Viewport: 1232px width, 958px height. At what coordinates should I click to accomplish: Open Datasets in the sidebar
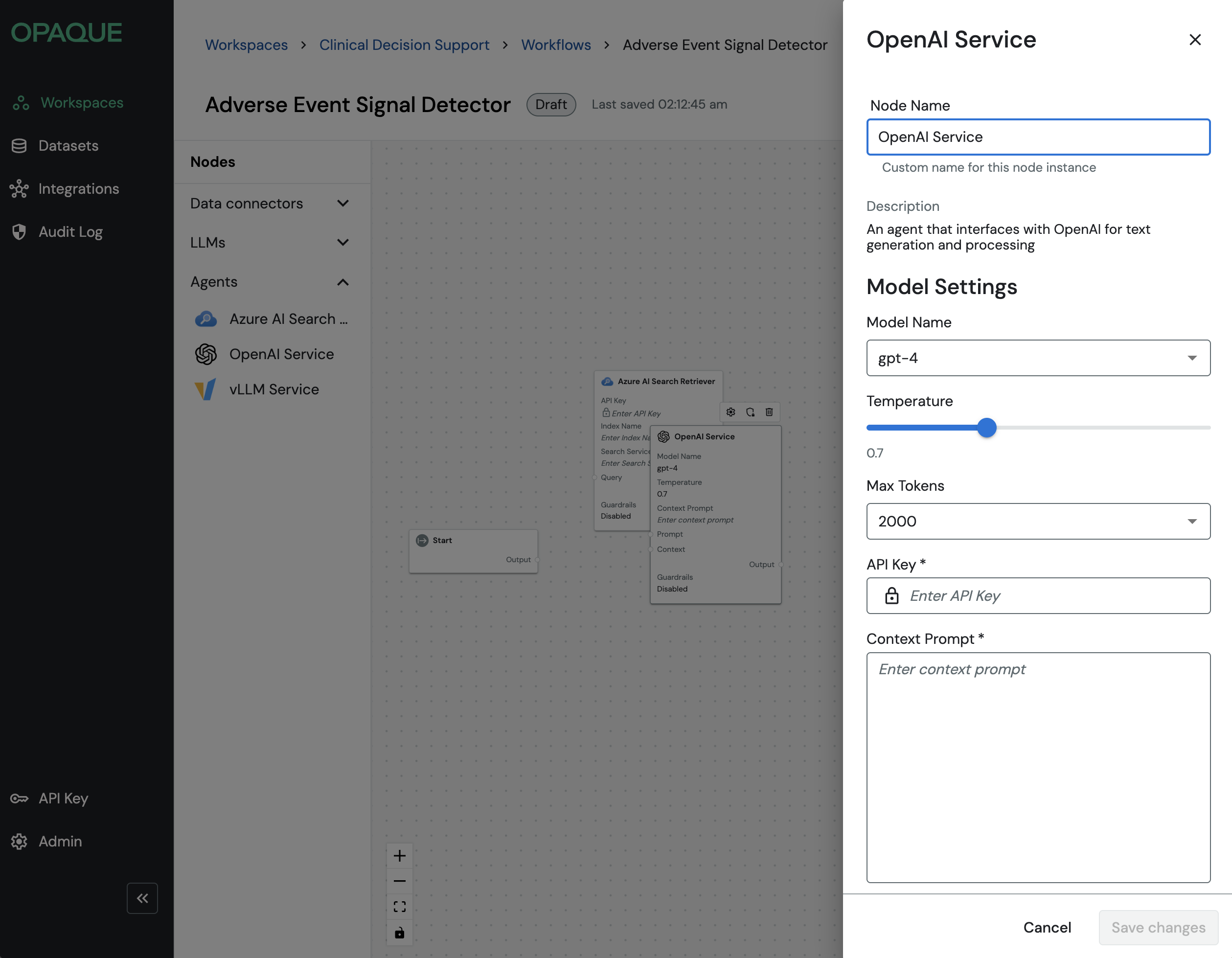[68, 146]
